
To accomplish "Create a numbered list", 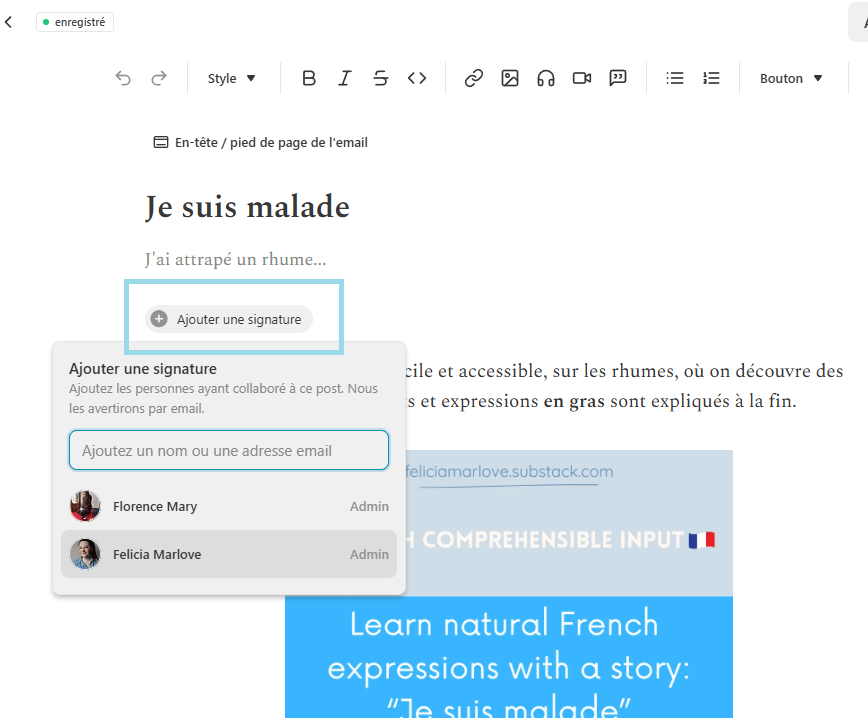I will click(711, 78).
